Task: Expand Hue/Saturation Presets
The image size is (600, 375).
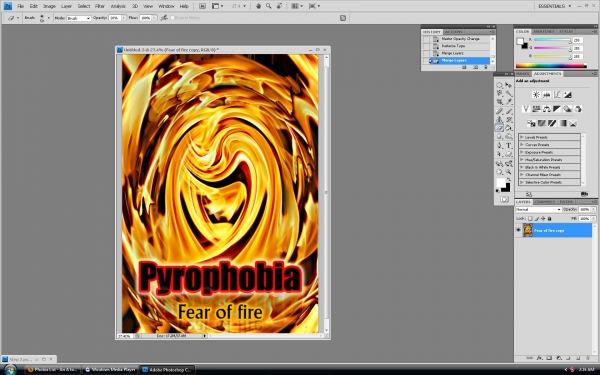Action: click(522, 160)
